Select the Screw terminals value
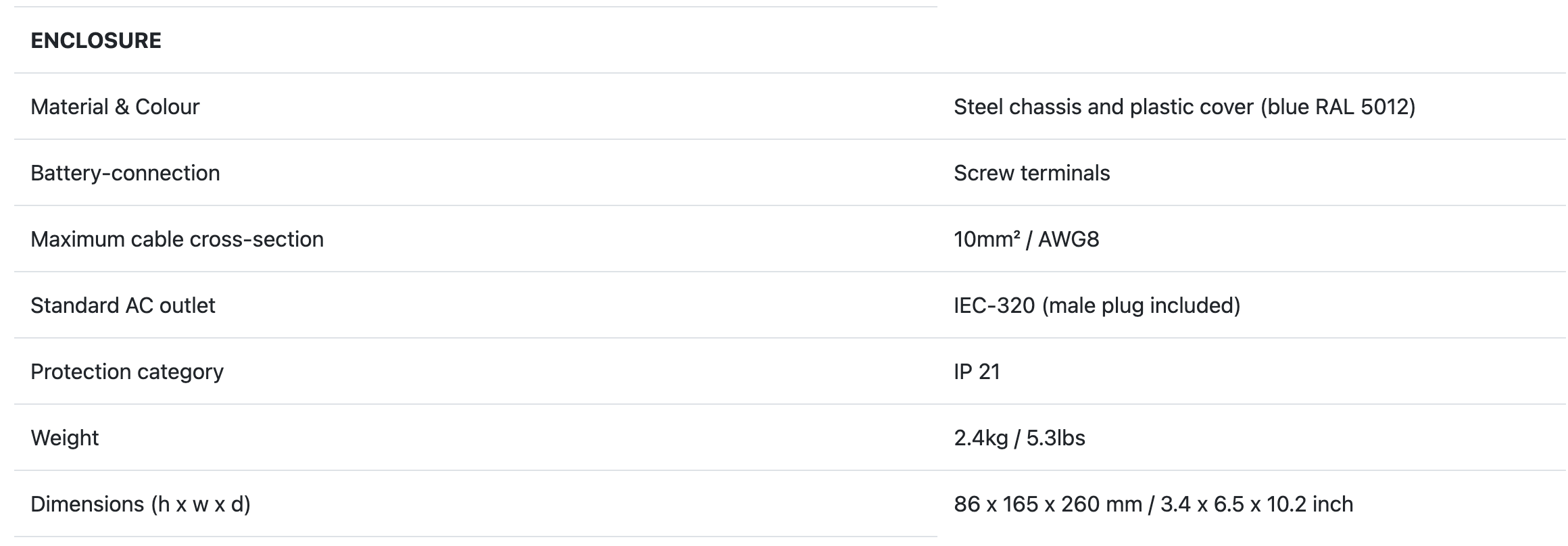 [1031, 173]
